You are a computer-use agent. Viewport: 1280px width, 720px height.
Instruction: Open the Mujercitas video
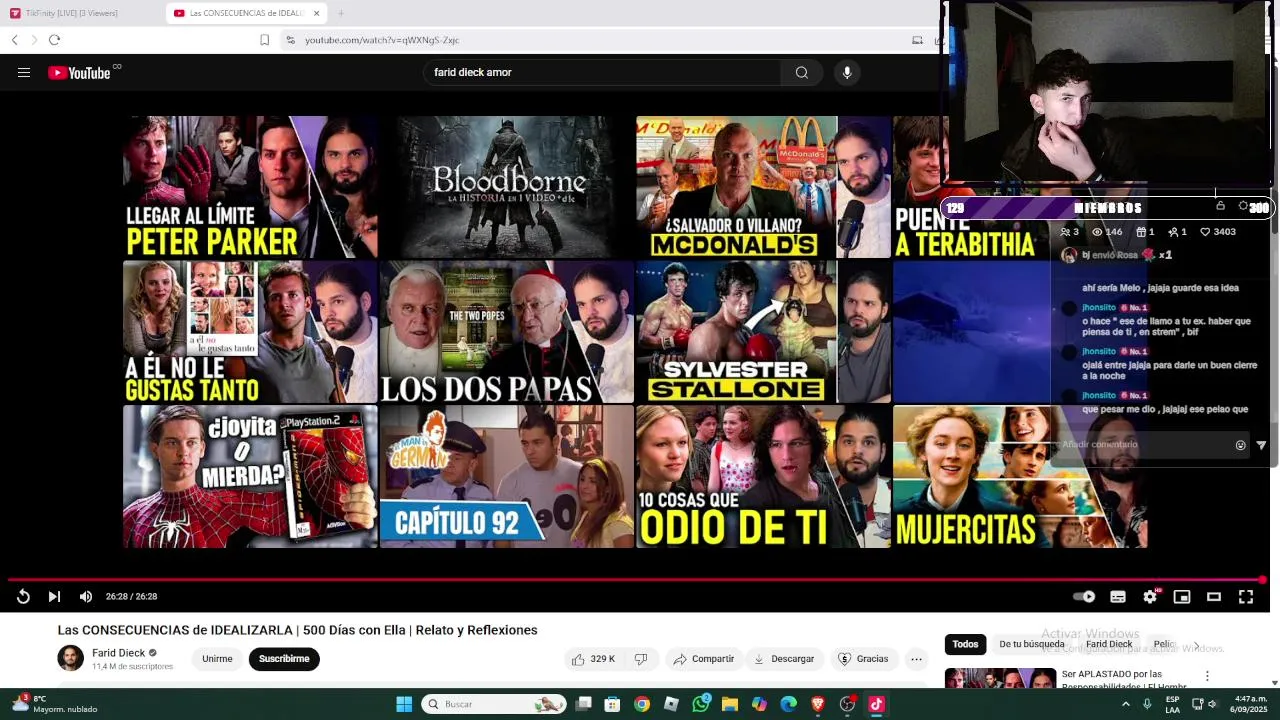coord(1020,477)
